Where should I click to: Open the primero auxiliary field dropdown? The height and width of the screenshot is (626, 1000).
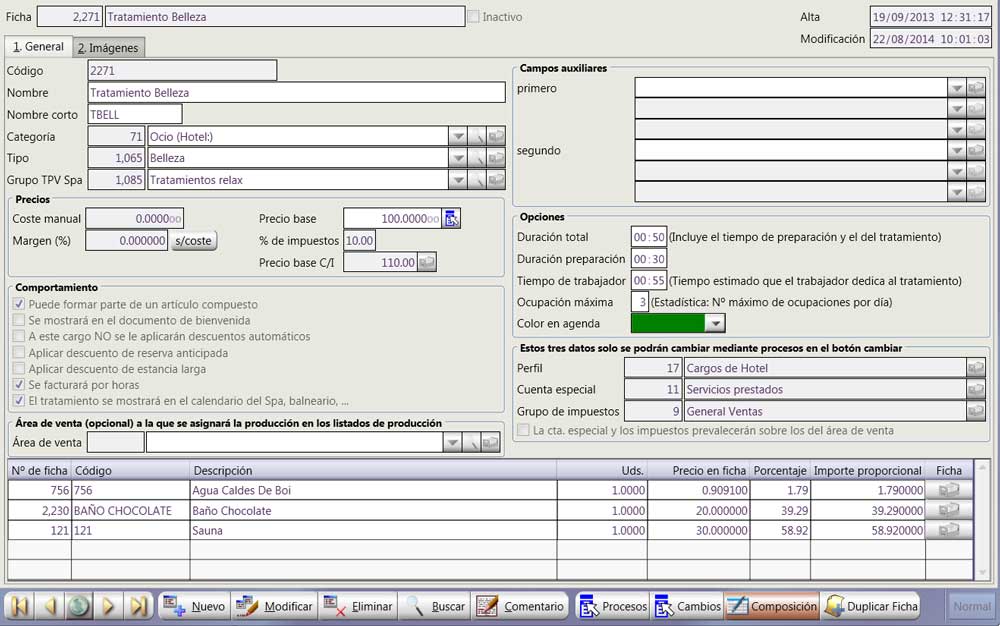click(x=957, y=88)
